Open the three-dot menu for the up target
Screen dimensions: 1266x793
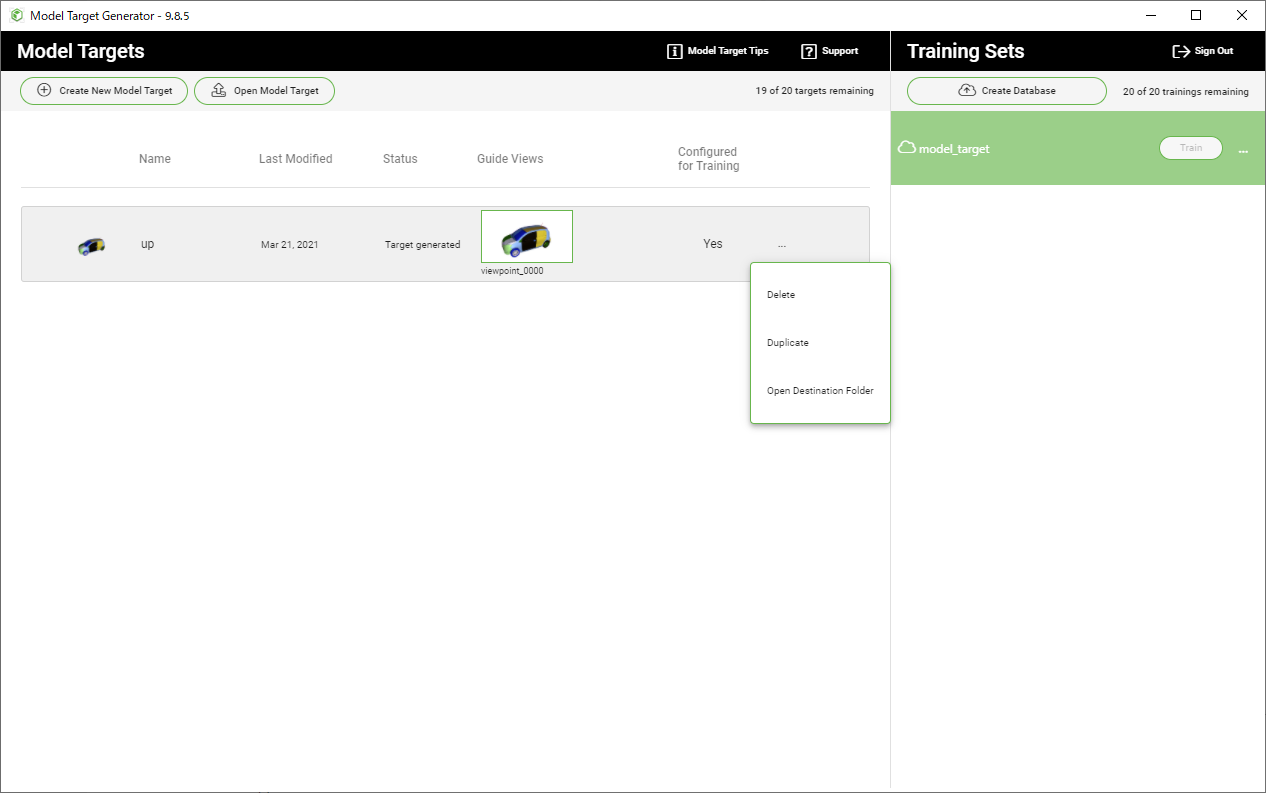(781, 244)
